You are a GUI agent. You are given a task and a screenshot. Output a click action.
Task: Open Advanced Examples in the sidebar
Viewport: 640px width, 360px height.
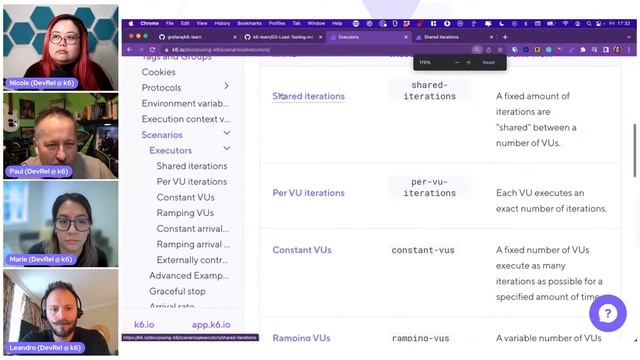coord(189,276)
